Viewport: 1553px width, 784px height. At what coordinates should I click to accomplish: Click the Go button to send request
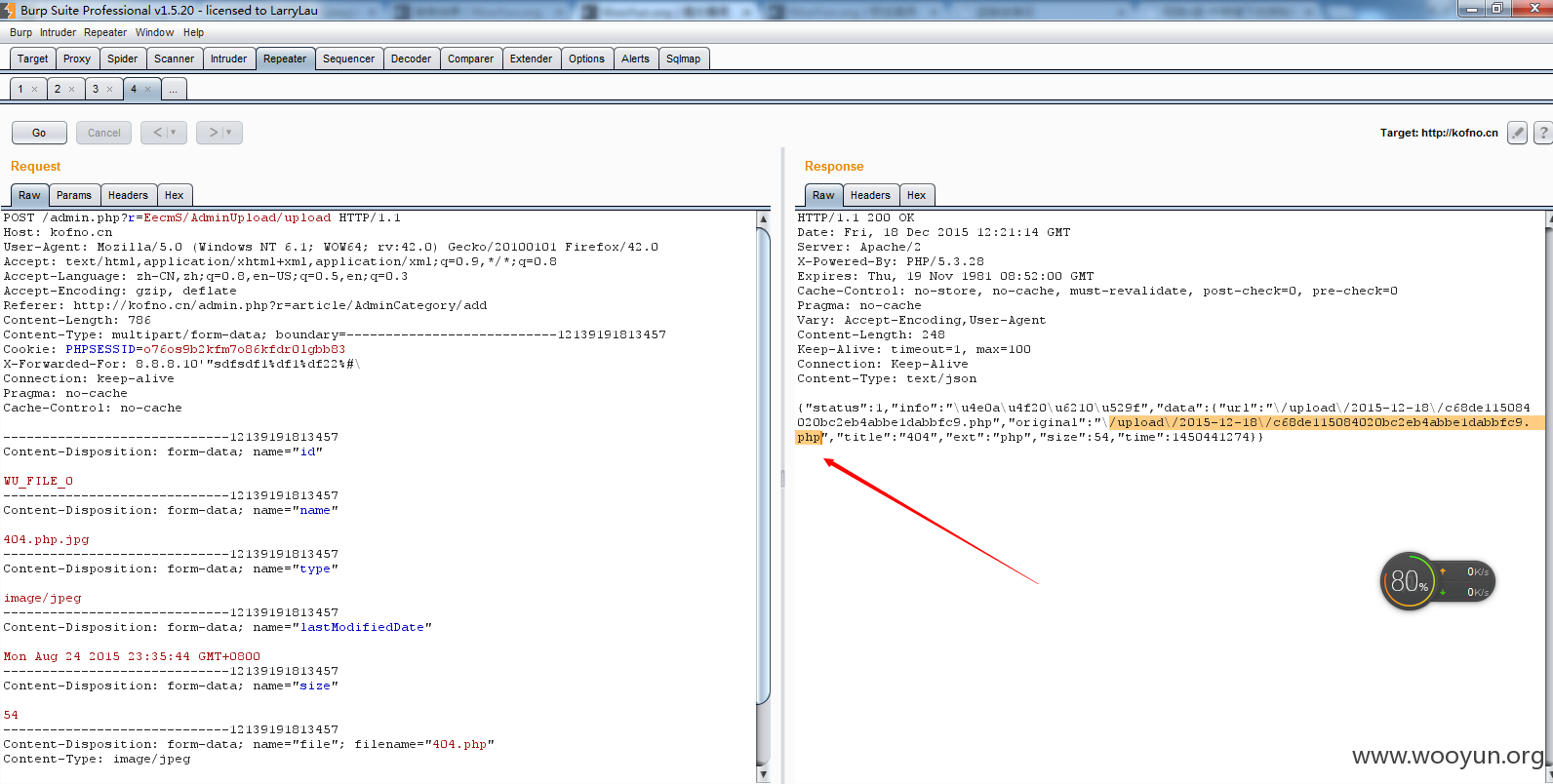coord(39,133)
